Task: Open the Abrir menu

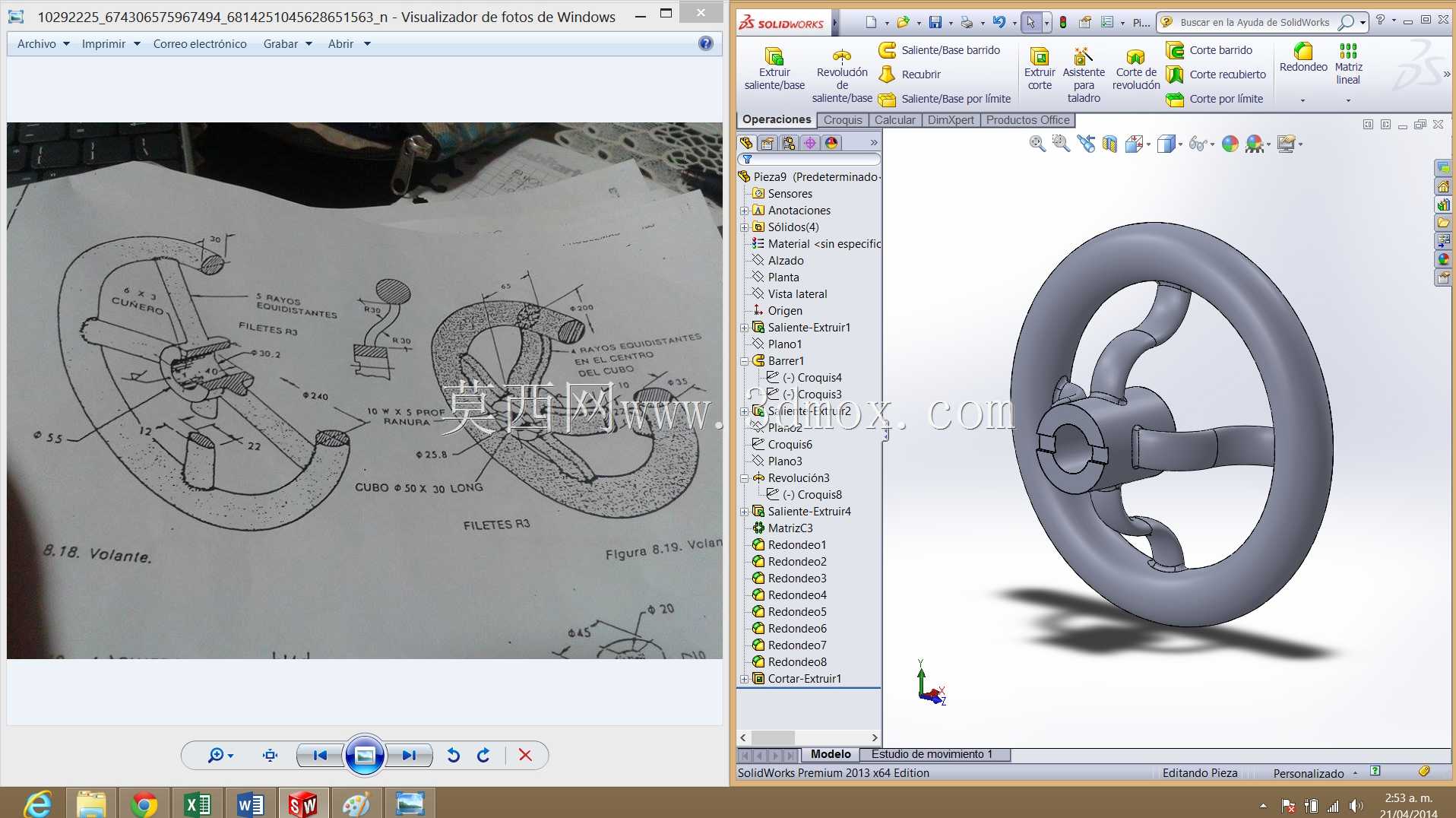Action: coord(349,44)
